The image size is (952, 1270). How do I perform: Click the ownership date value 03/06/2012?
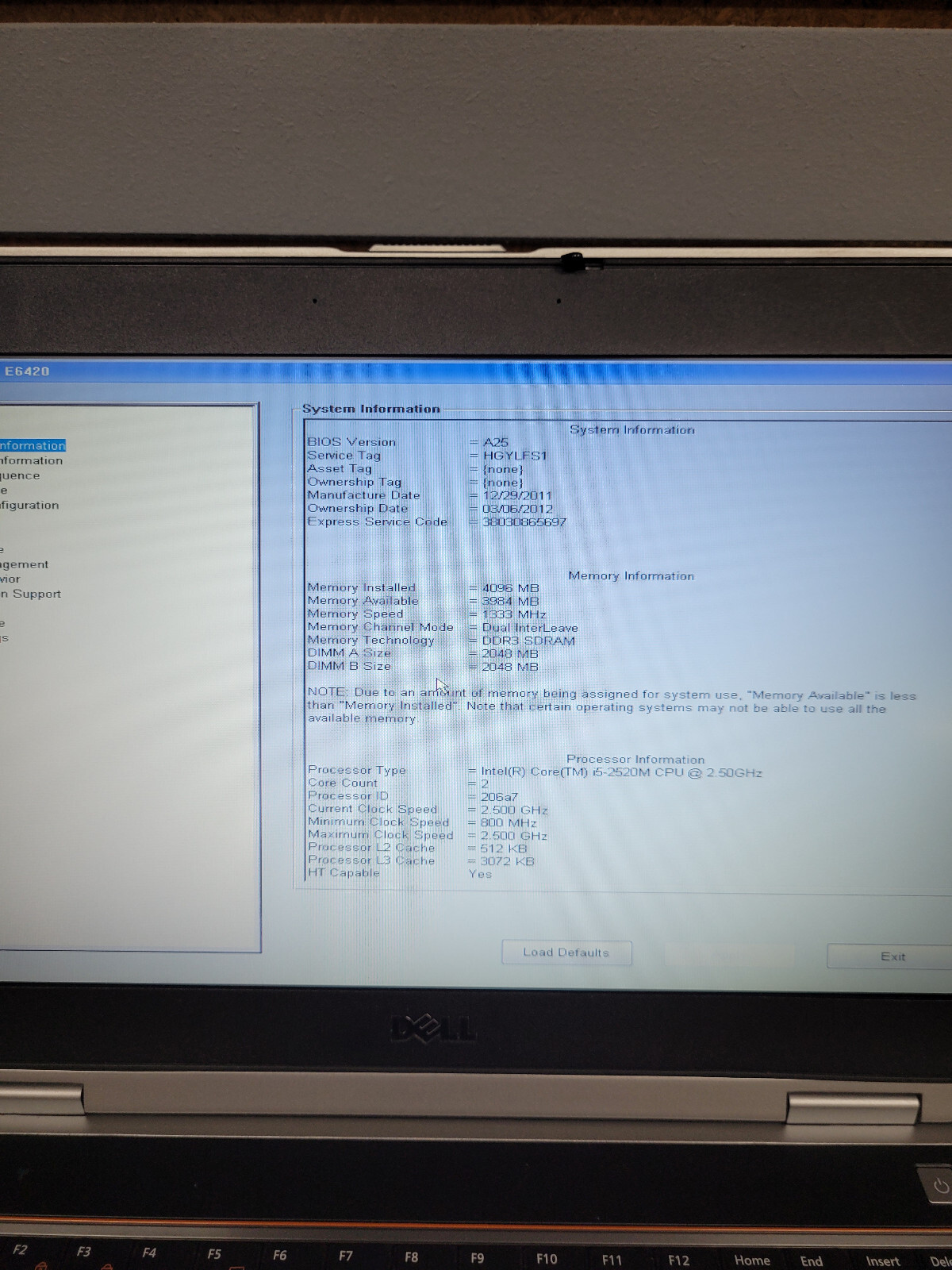click(x=517, y=509)
